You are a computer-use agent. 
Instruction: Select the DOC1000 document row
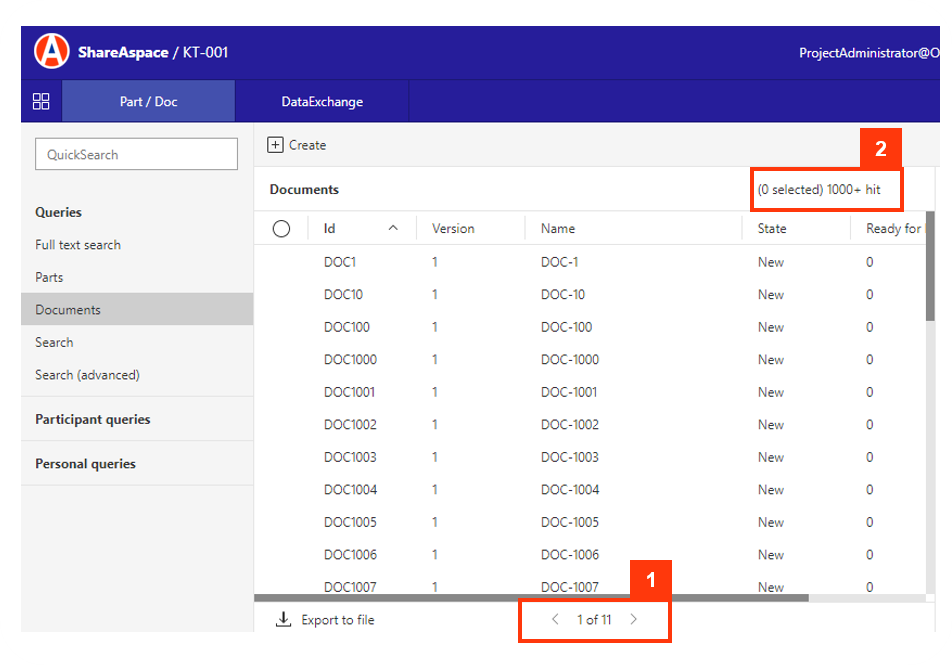[x=350, y=360]
